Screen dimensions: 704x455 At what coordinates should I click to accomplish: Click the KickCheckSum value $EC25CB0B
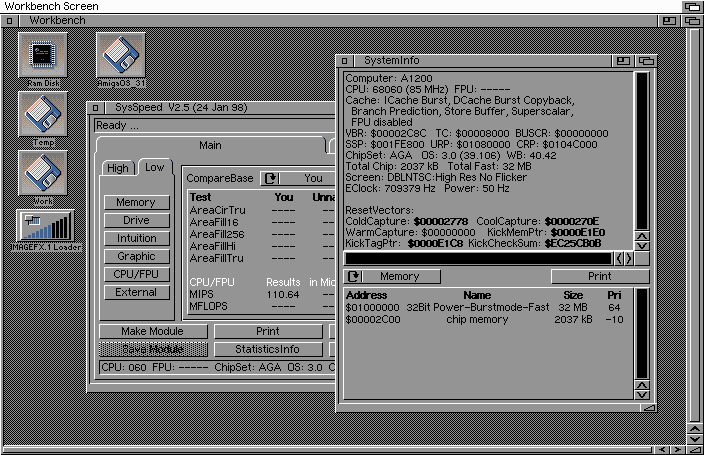point(572,244)
